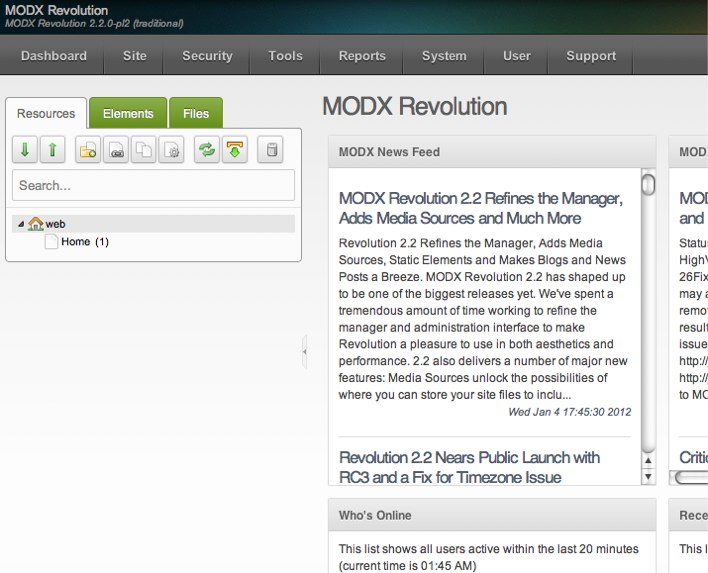Click the Who's Online panel header
The image size is (708, 573).
click(x=492, y=515)
